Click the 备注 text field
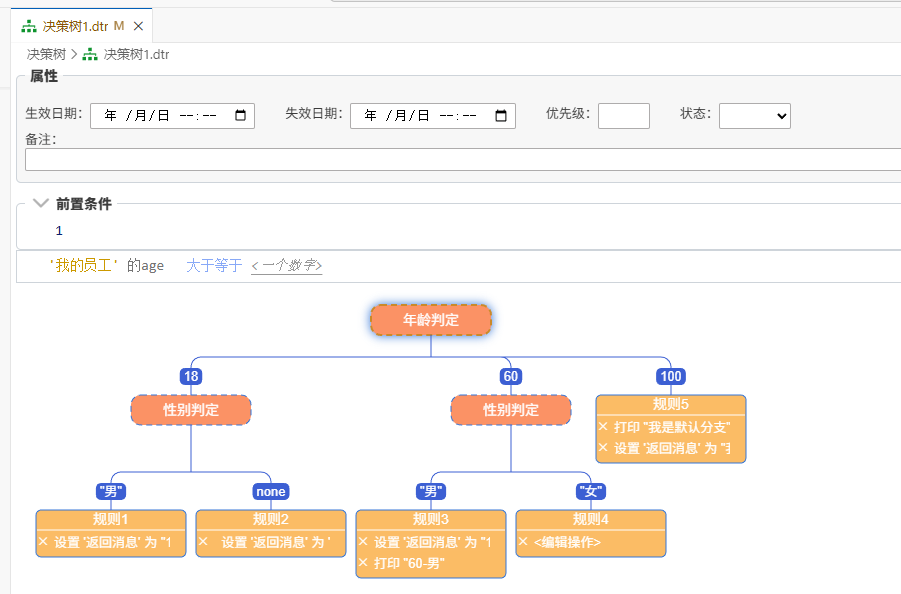 point(460,159)
